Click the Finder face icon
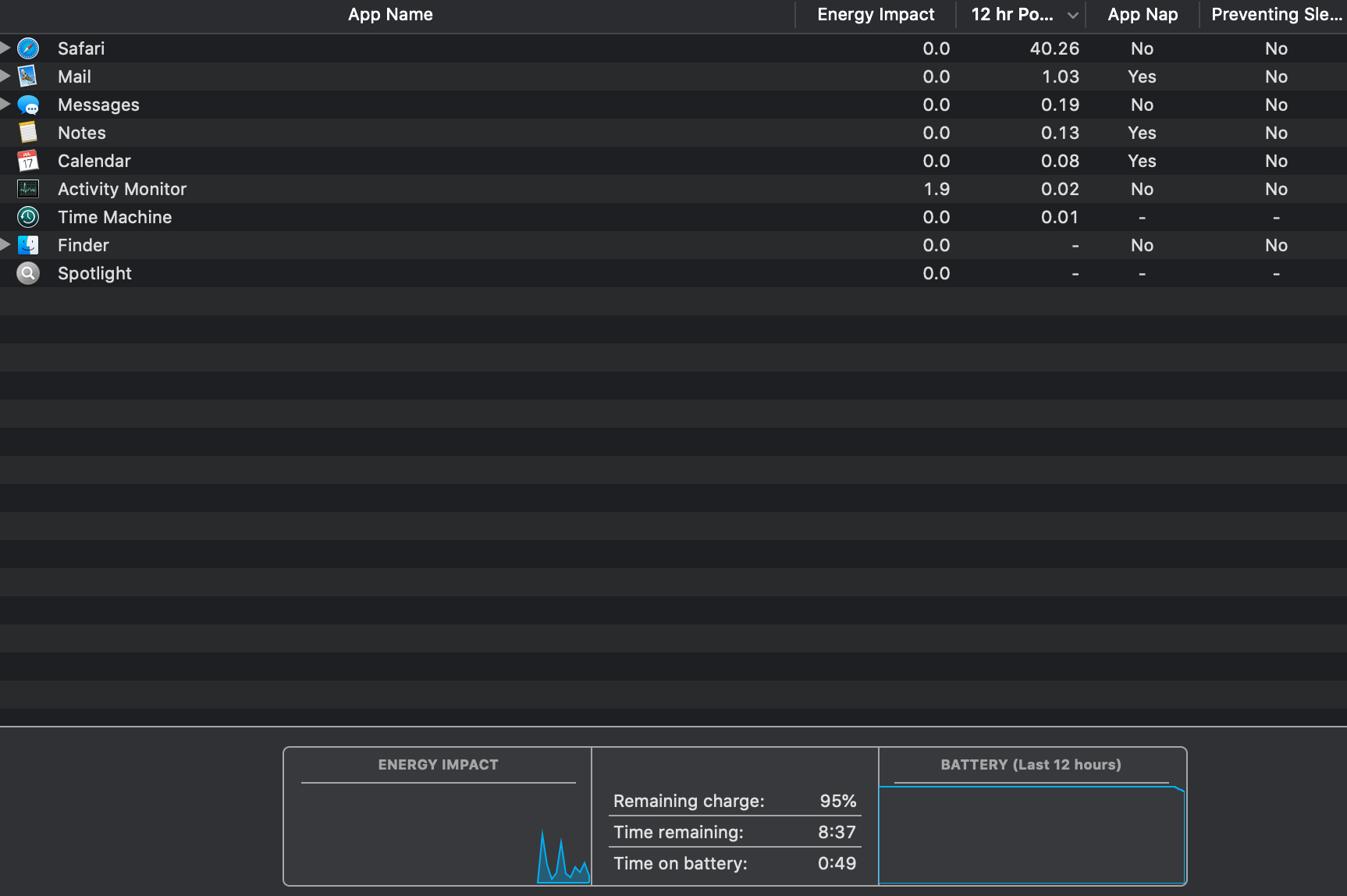The width and height of the screenshot is (1347, 896). [x=28, y=245]
